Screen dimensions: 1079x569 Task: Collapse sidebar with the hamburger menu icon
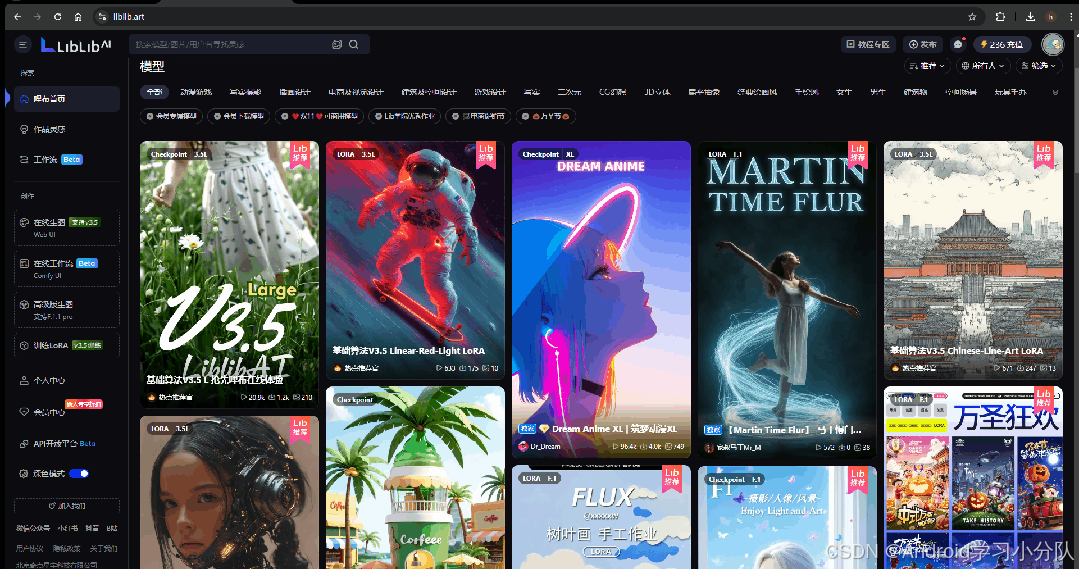23,45
